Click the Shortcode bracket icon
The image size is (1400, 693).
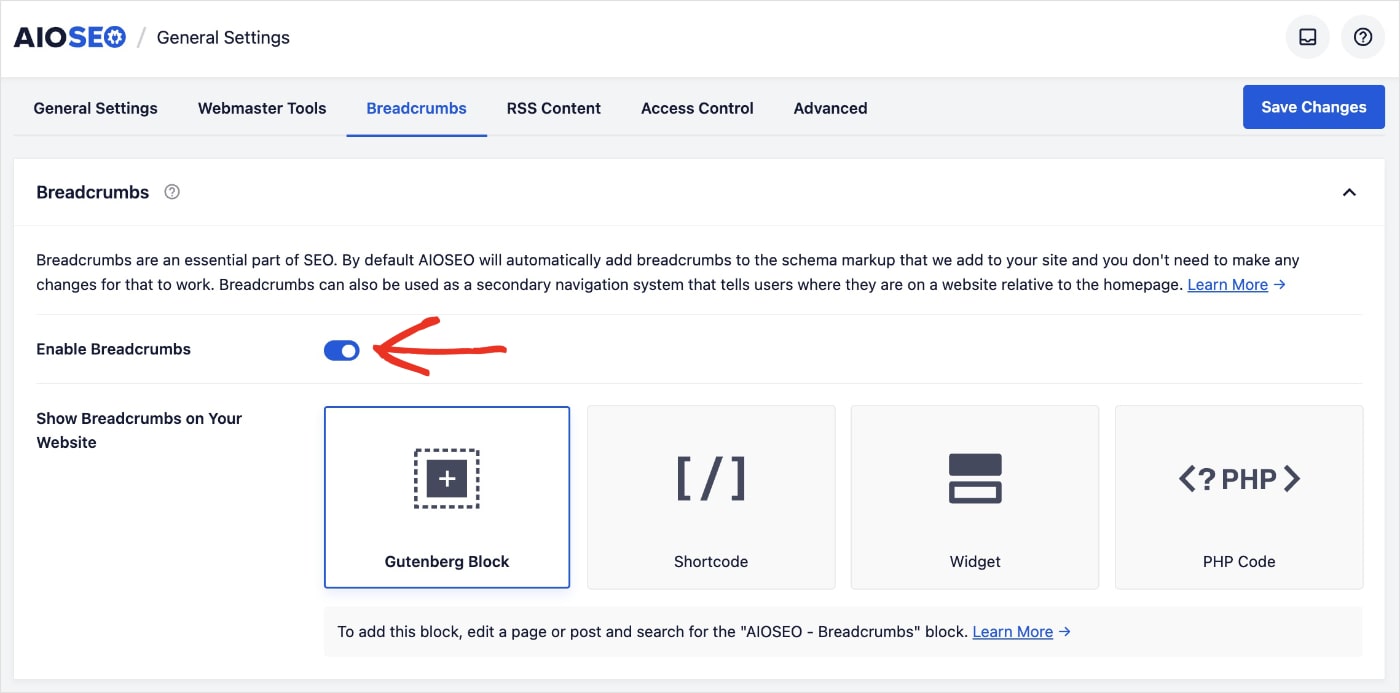click(x=711, y=478)
